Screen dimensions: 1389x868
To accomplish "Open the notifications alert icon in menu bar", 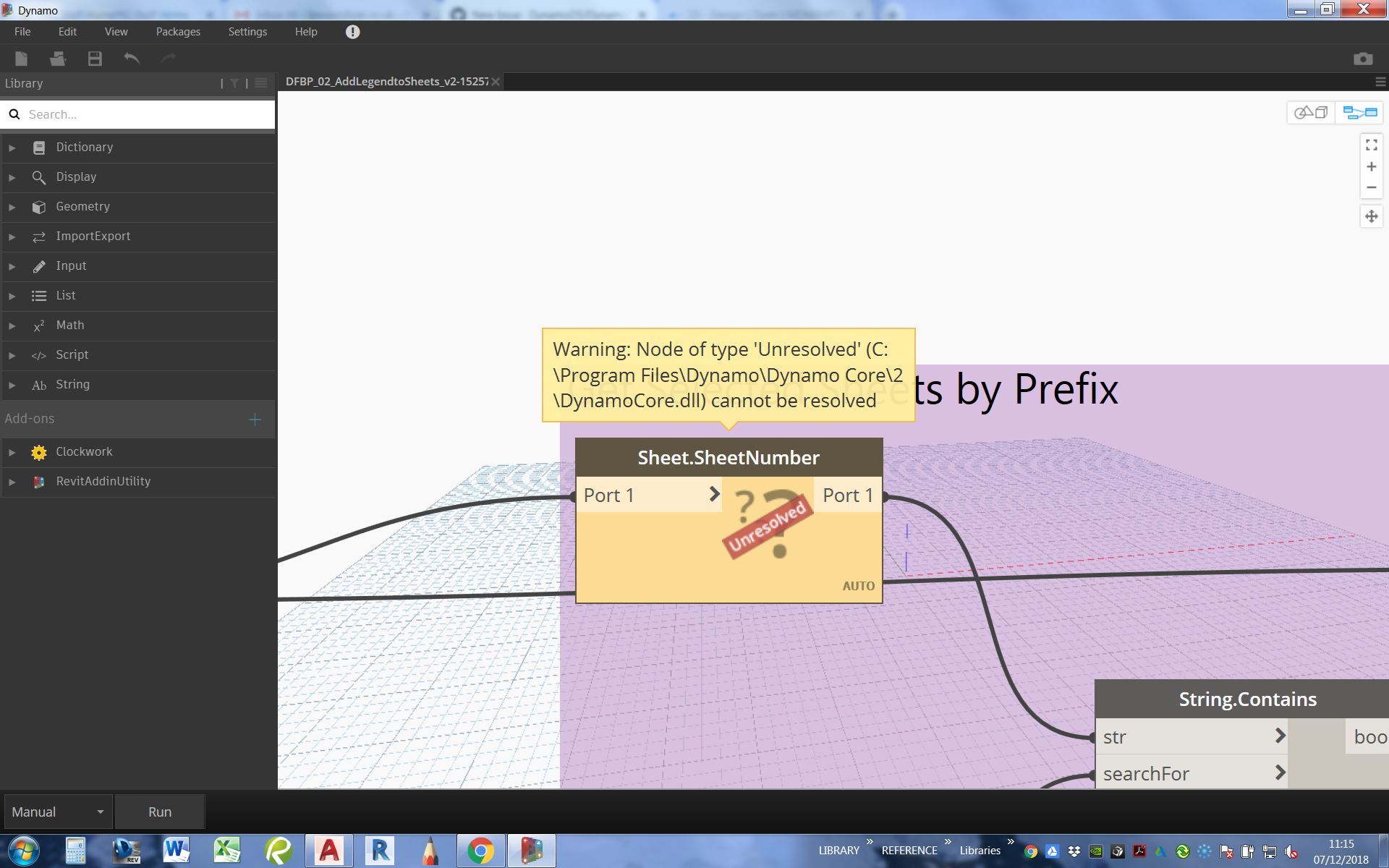I will [352, 32].
